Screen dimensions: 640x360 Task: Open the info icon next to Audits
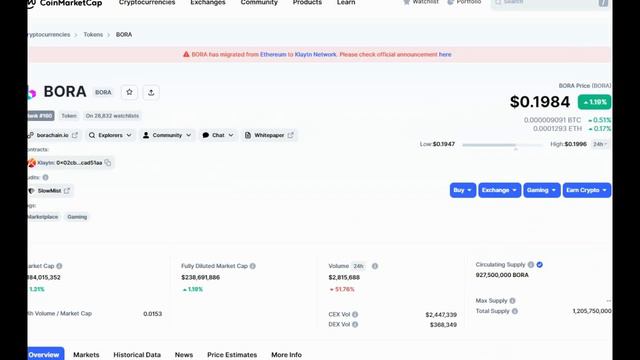click(x=45, y=178)
